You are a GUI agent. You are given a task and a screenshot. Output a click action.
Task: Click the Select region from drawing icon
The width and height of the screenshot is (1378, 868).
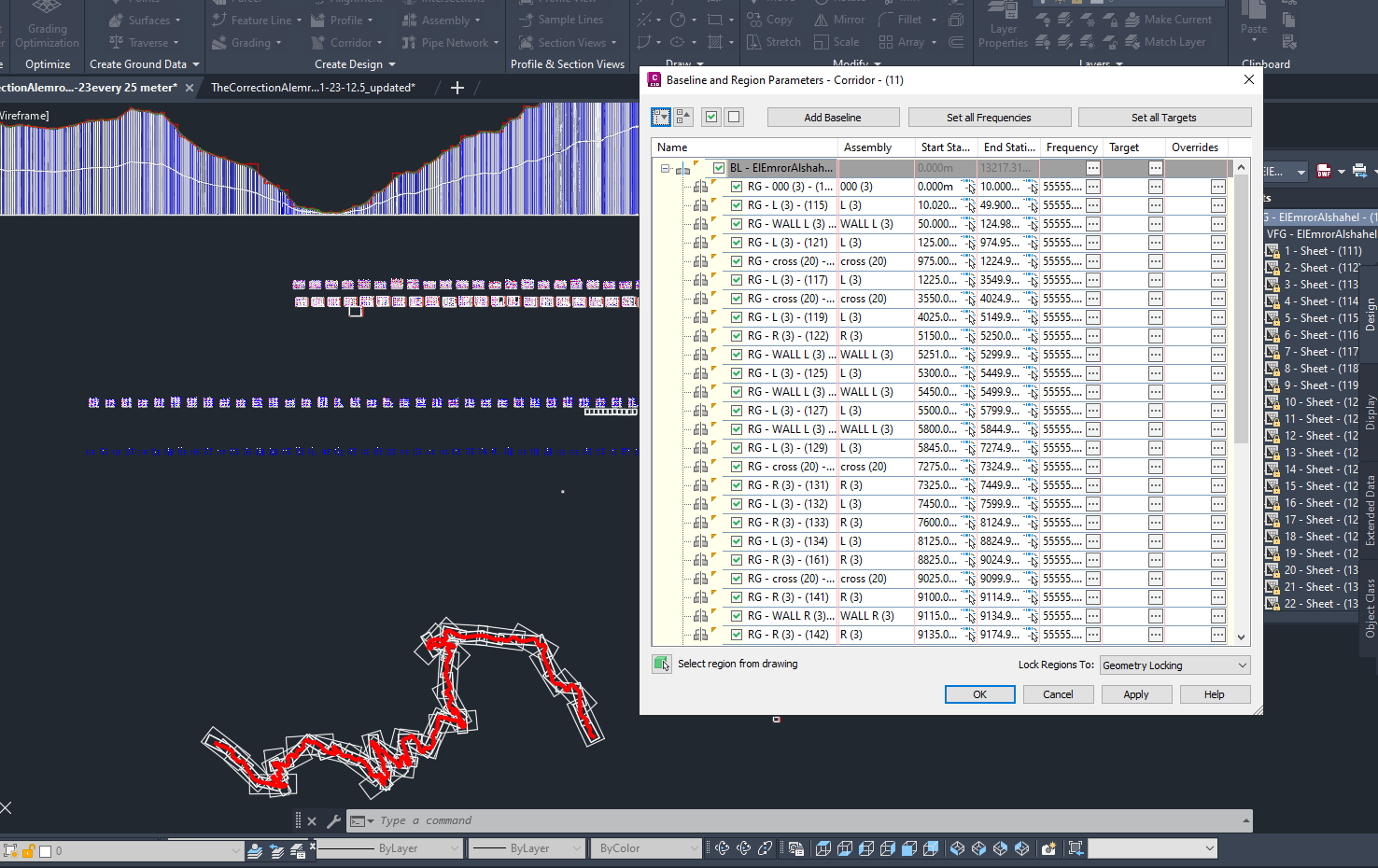tap(662, 664)
